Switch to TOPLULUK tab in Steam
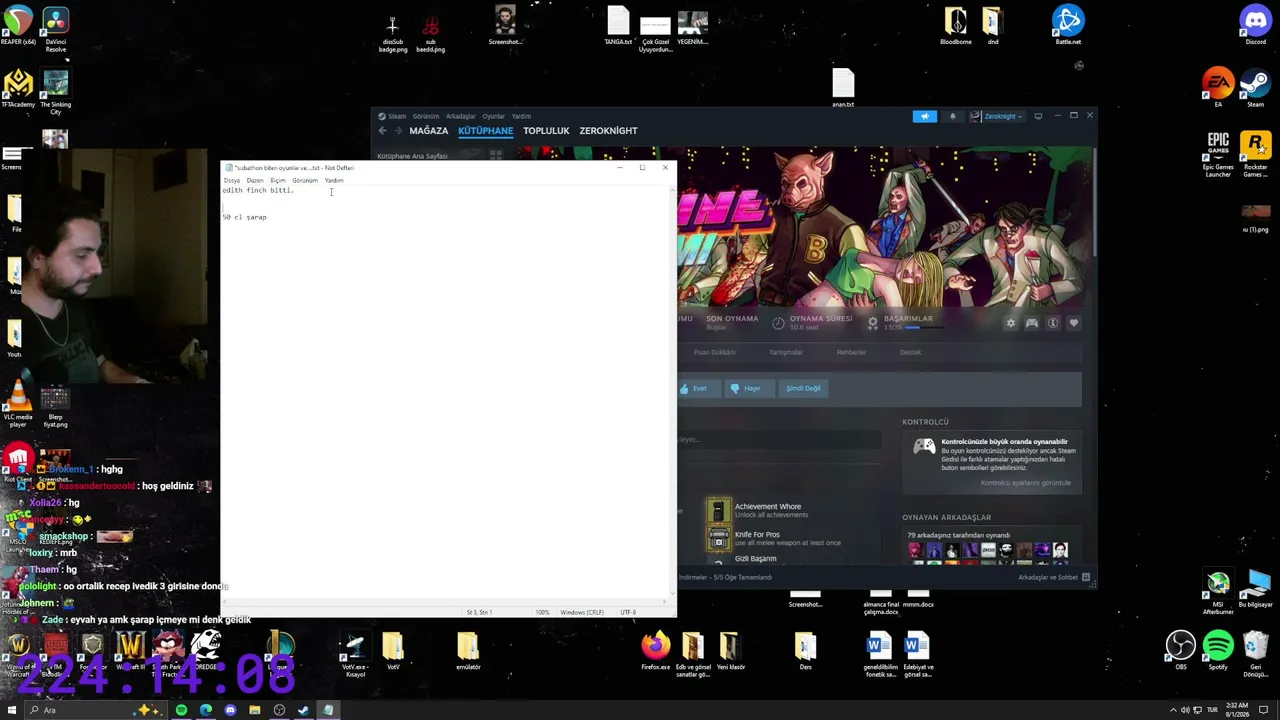Image resolution: width=1280 pixels, height=720 pixels. click(546, 131)
